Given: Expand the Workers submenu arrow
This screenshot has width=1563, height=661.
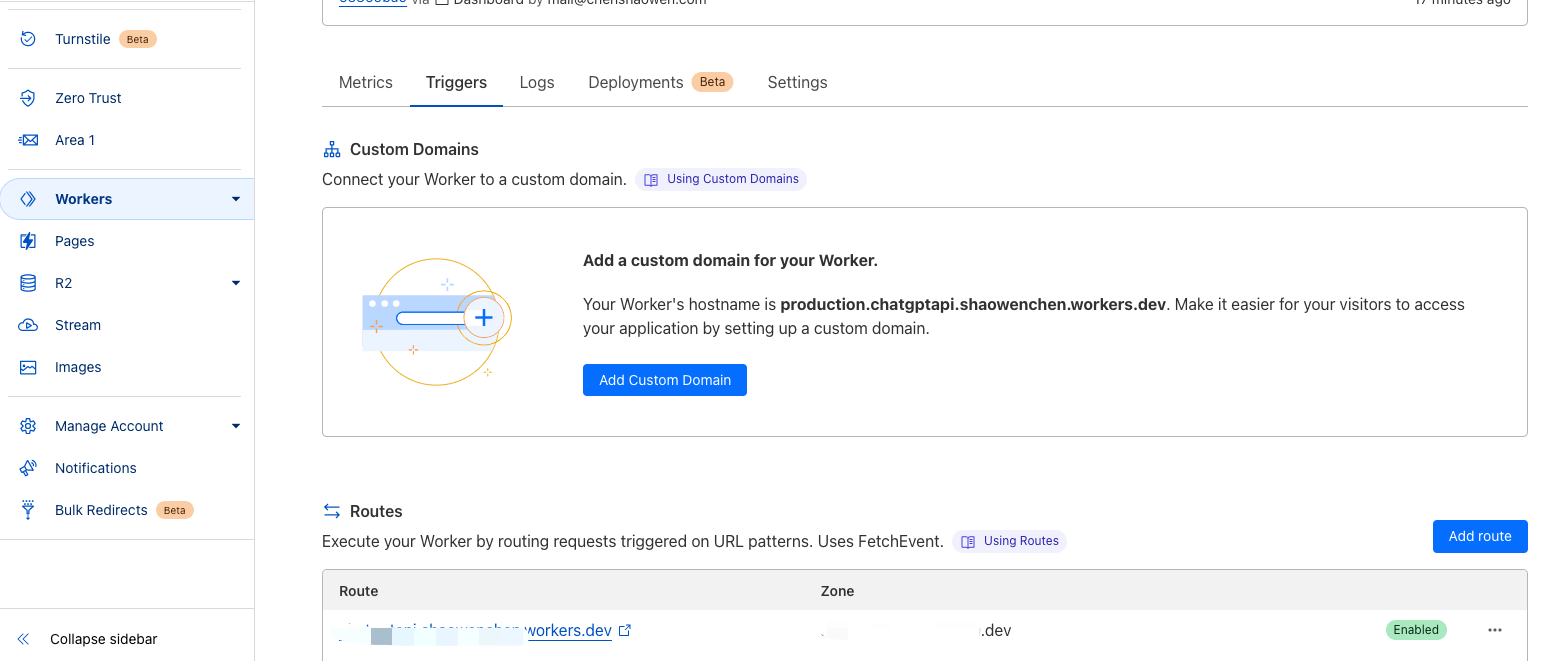Looking at the screenshot, I should pos(236,199).
